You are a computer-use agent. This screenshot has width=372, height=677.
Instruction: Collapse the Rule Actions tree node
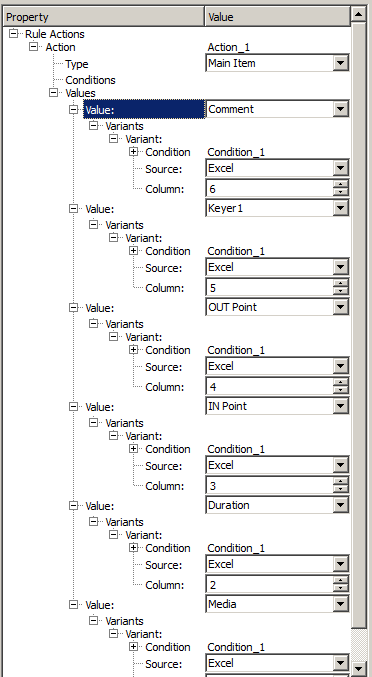tap(14, 34)
